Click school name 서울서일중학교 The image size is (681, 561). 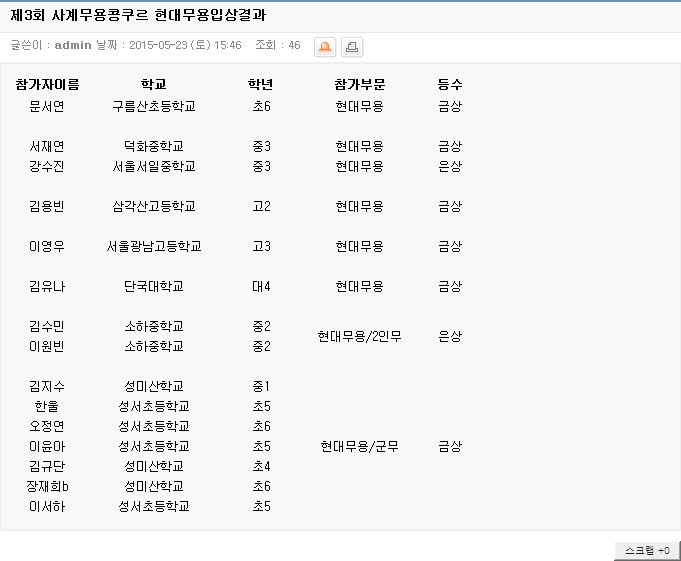(154, 166)
